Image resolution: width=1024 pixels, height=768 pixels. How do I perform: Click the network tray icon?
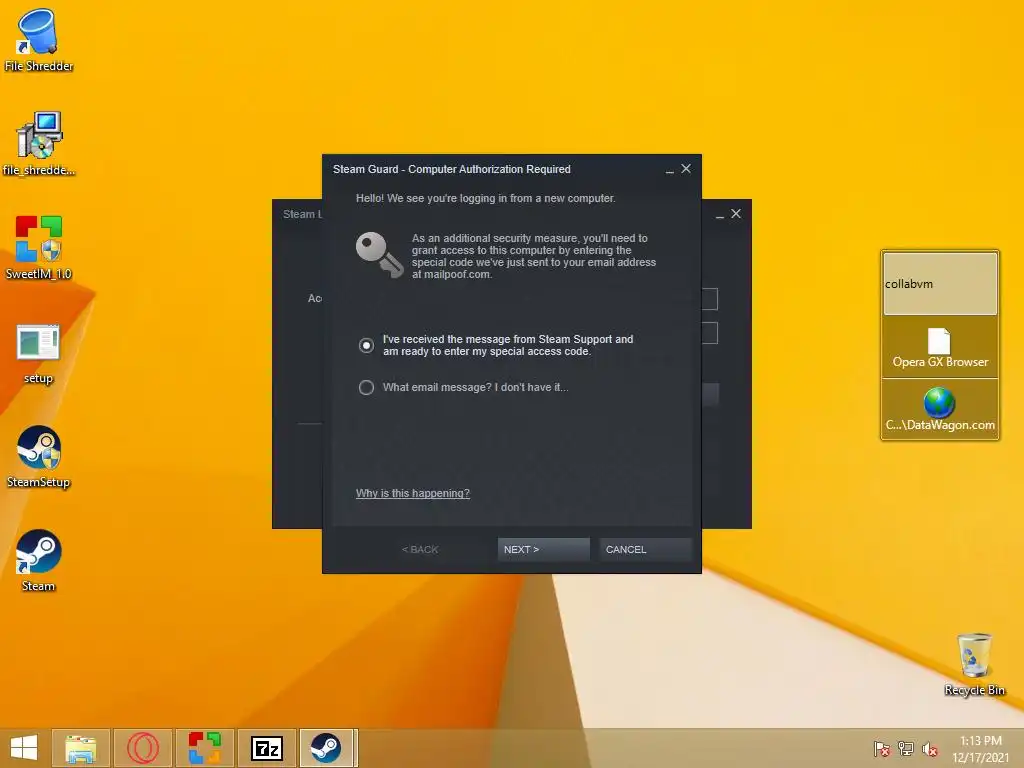click(x=906, y=749)
